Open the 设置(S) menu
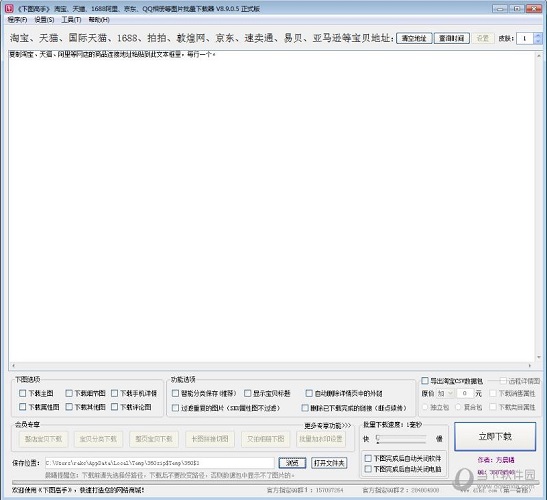547x500 pixels. click(x=44, y=20)
